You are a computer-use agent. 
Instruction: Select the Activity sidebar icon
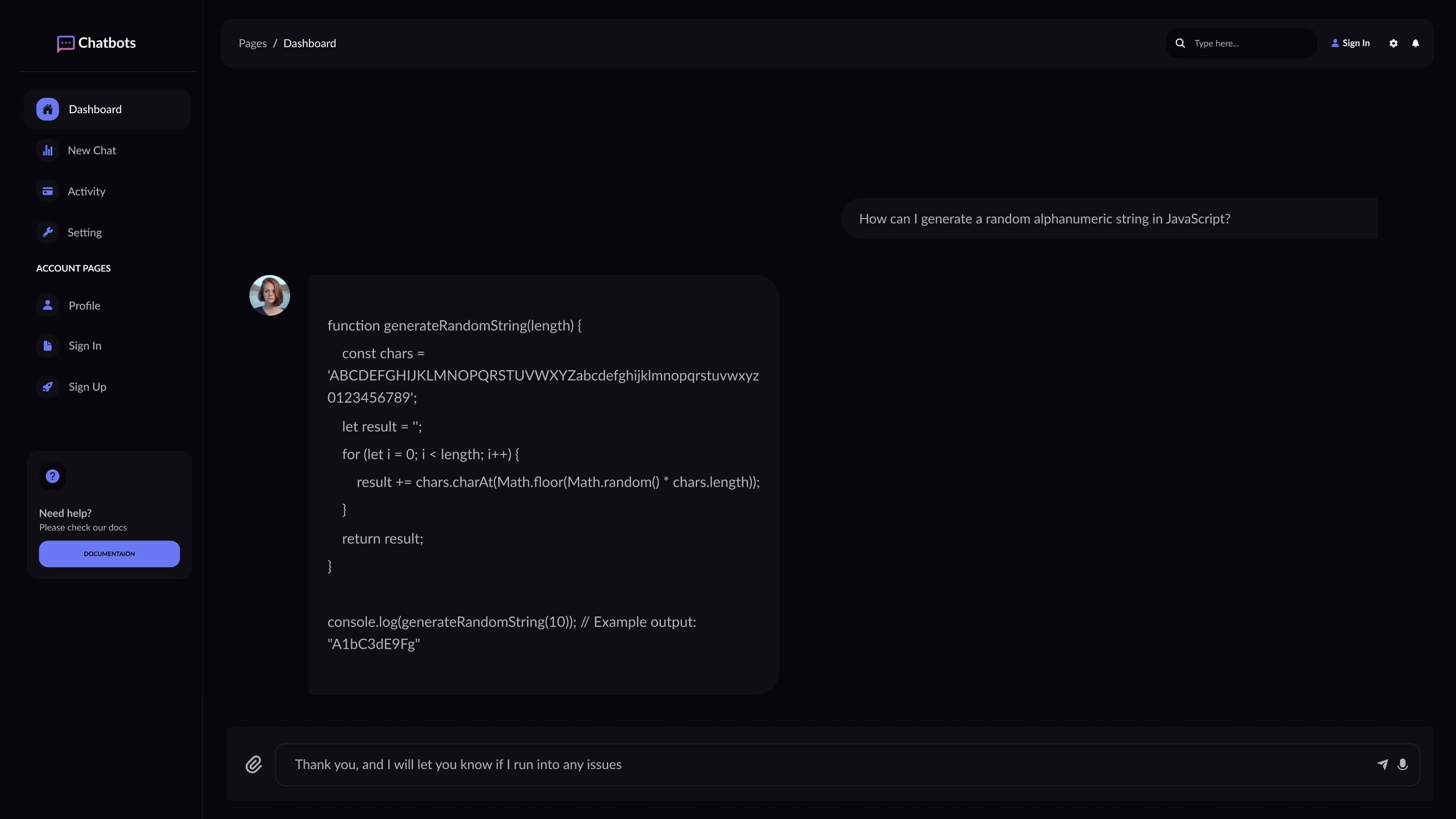pyautogui.click(x=48, y=191)
